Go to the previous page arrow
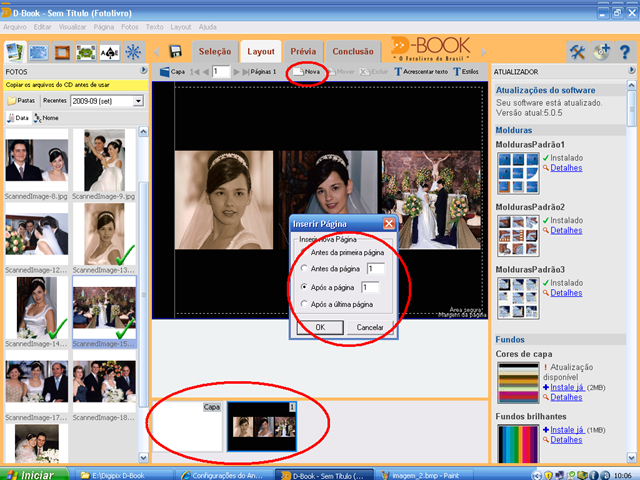This screenshot has height=480, width=640. coord(206,72)
